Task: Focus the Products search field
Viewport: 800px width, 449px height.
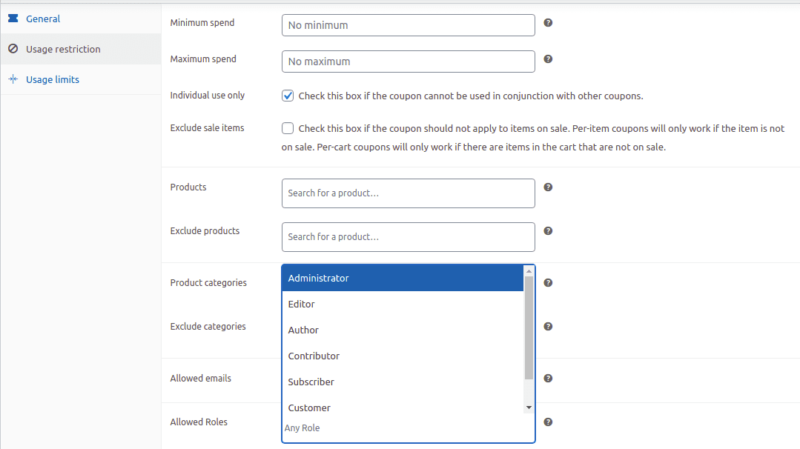Action: 408,193
